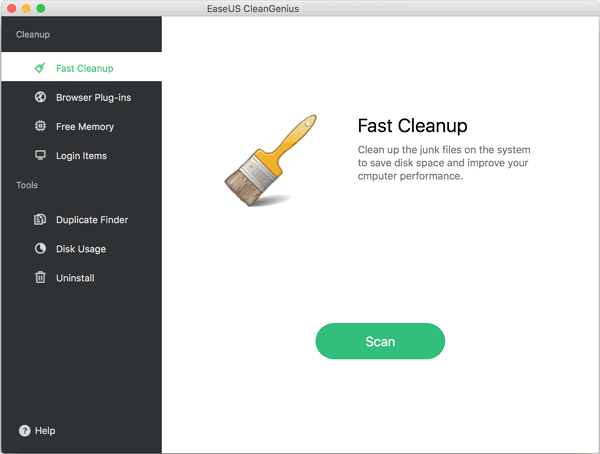Click the broom icon beside Fast Cleanup
The image size is (600, 454).
click(x=40, y=68)
